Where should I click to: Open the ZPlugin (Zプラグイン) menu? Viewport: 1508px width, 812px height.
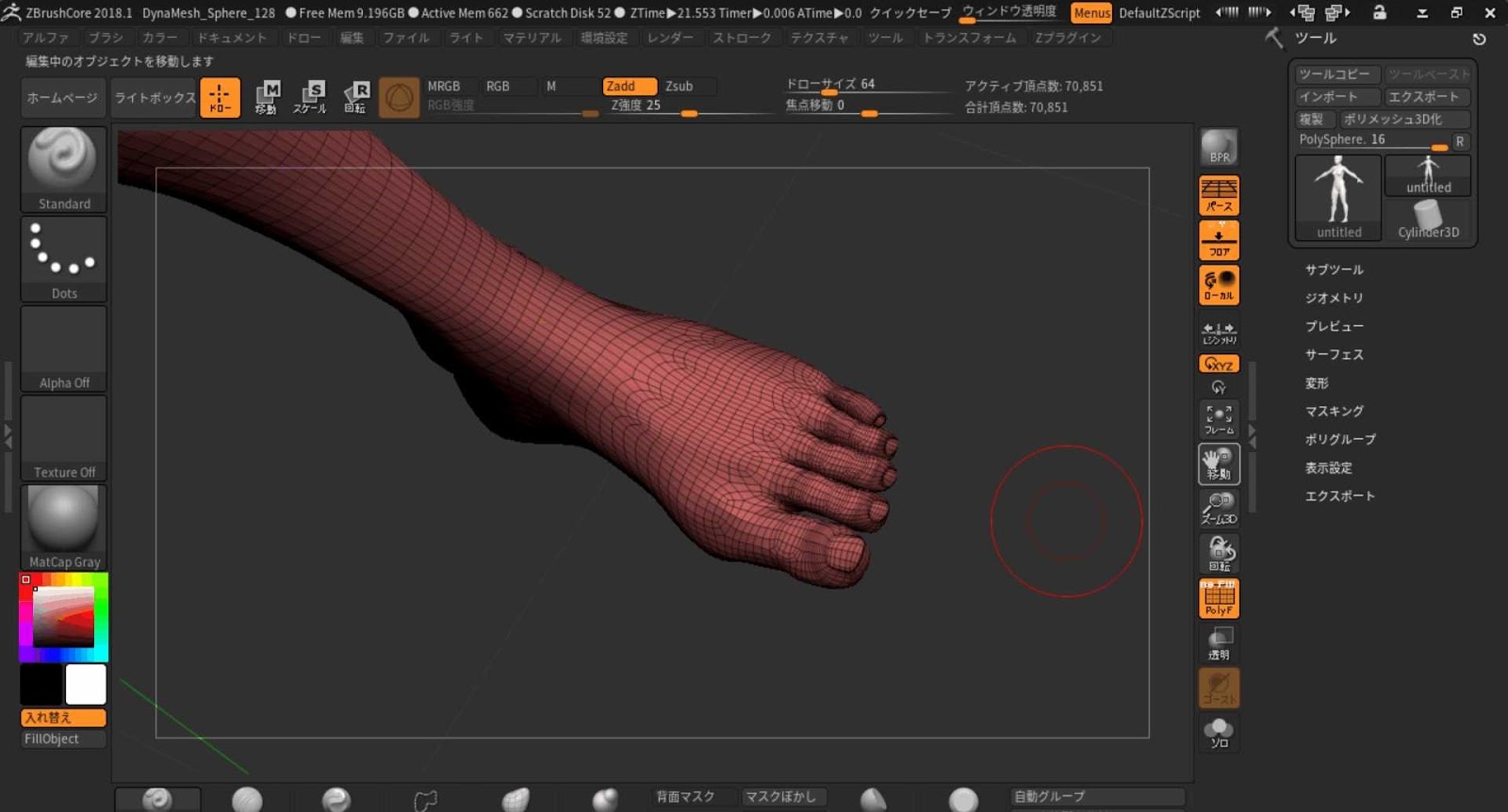[x=1068, y=38]
